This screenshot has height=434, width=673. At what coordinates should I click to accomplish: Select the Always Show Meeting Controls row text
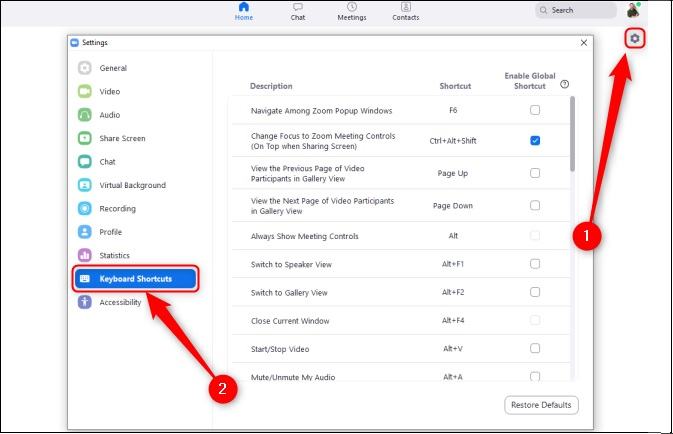[304, 236]
